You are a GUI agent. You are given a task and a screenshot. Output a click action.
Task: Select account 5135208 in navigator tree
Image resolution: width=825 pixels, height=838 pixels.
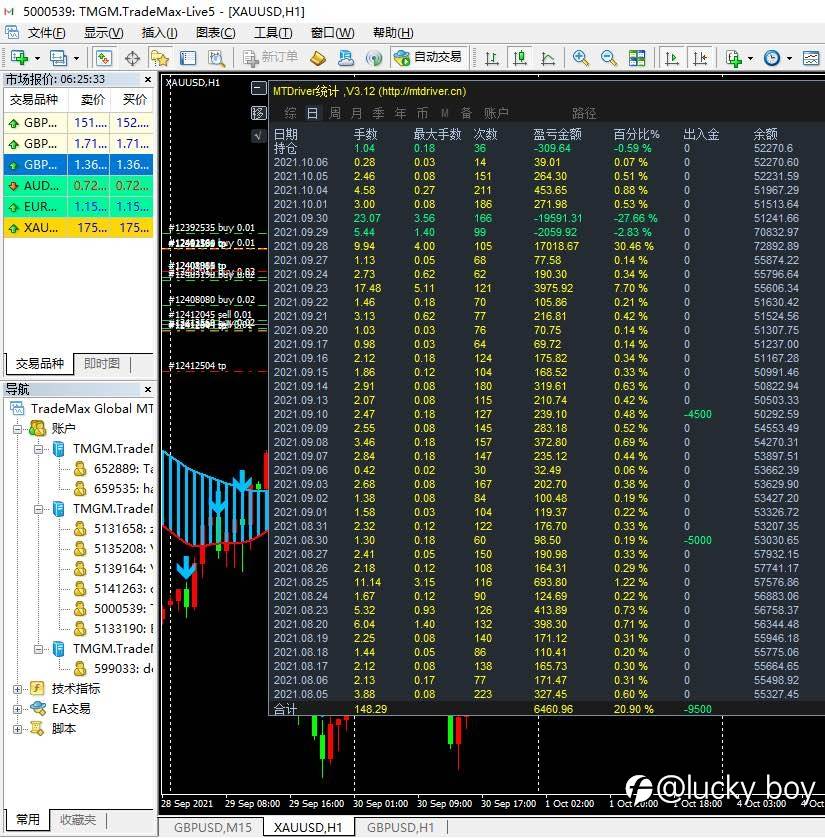tap(120, 548)
